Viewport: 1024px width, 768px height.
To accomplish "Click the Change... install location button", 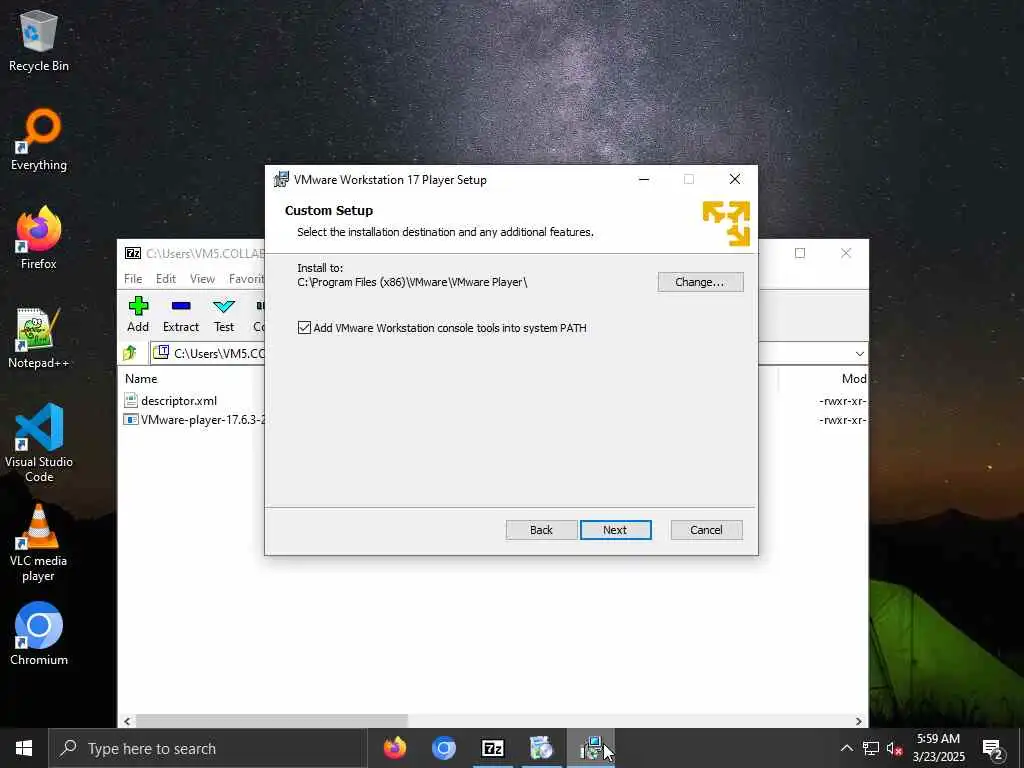I will [700, 282].
